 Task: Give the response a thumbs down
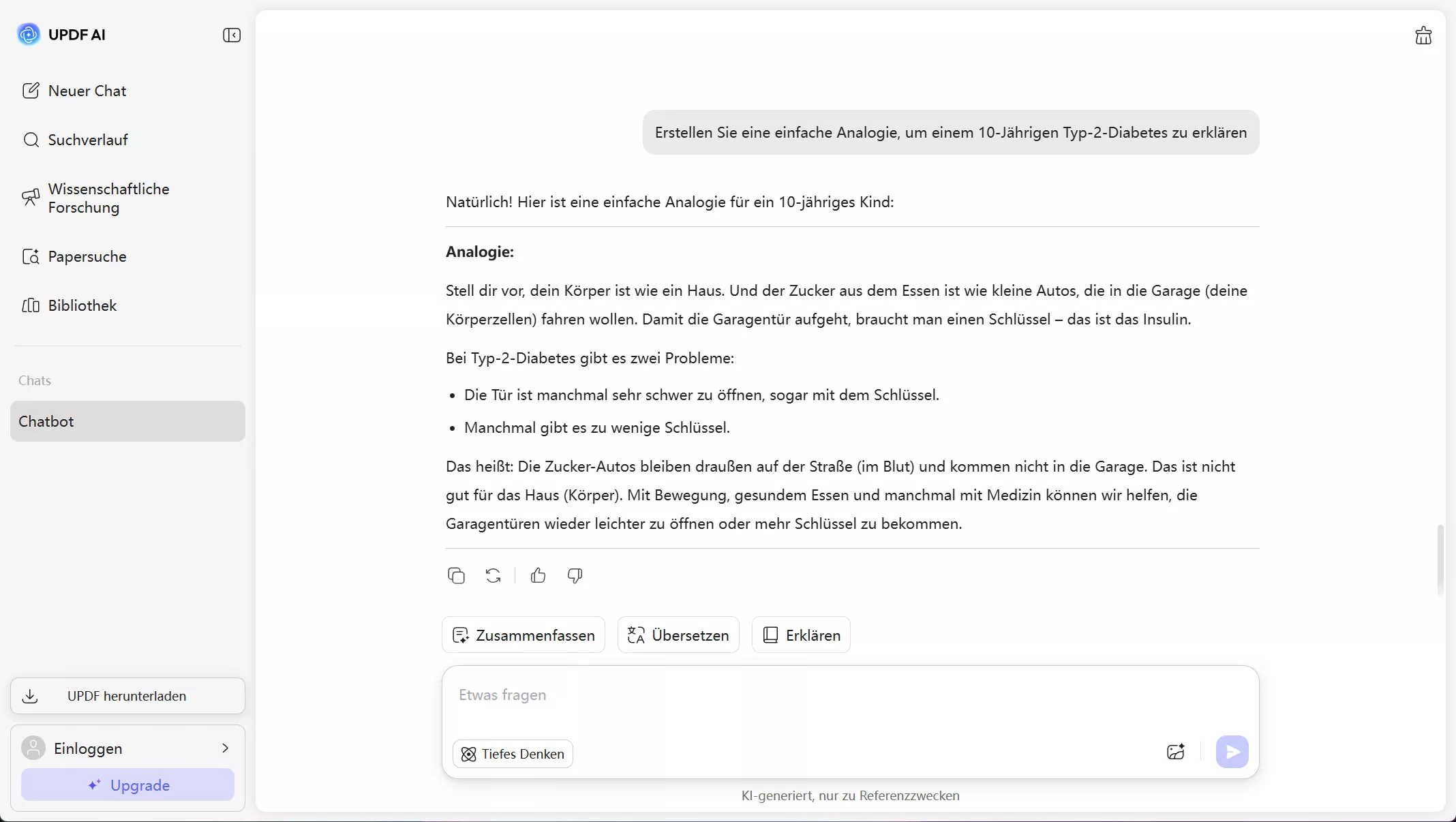[573, 575]
